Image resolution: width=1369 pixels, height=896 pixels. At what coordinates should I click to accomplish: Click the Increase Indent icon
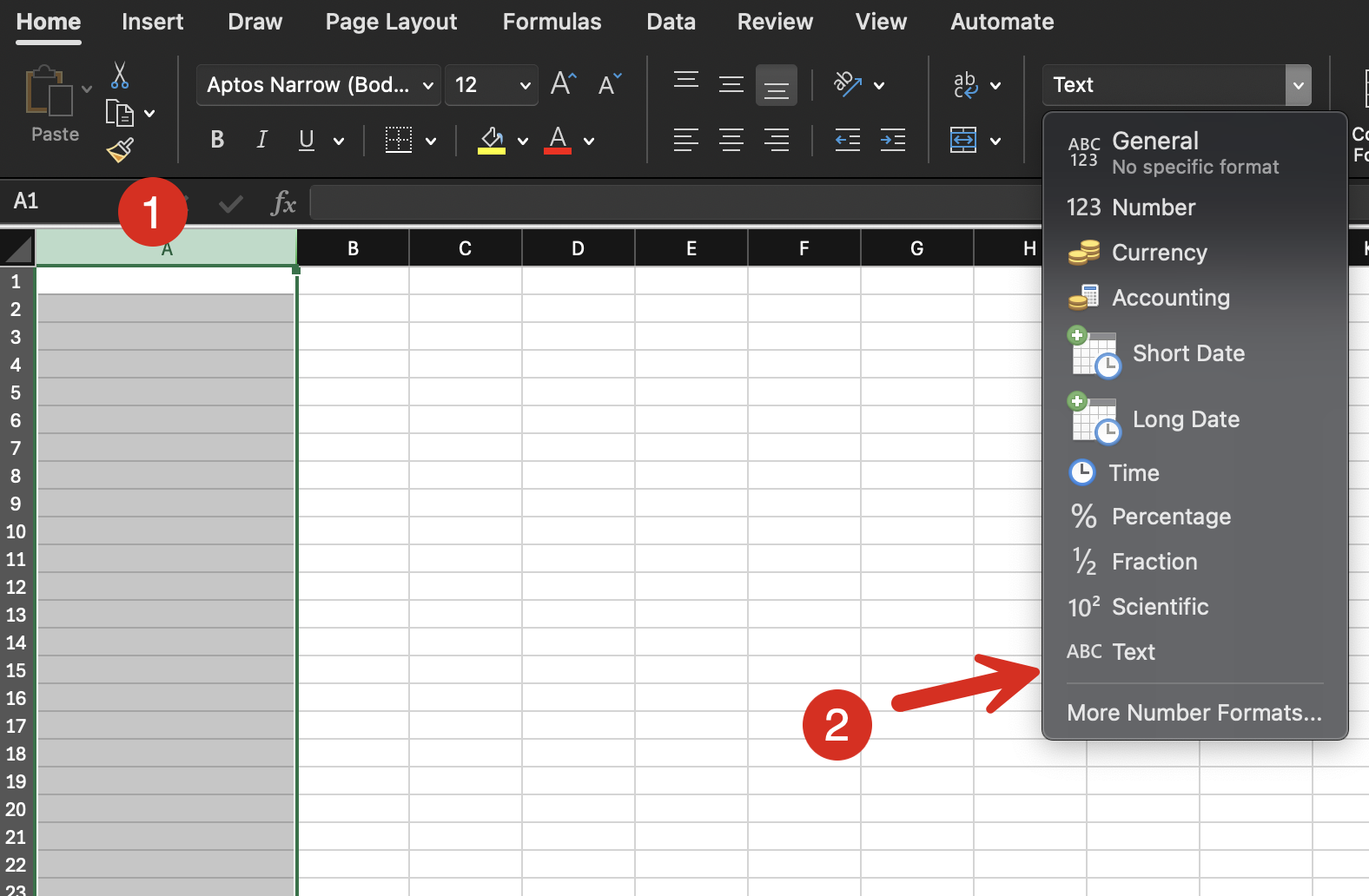[x=892, y=140]
